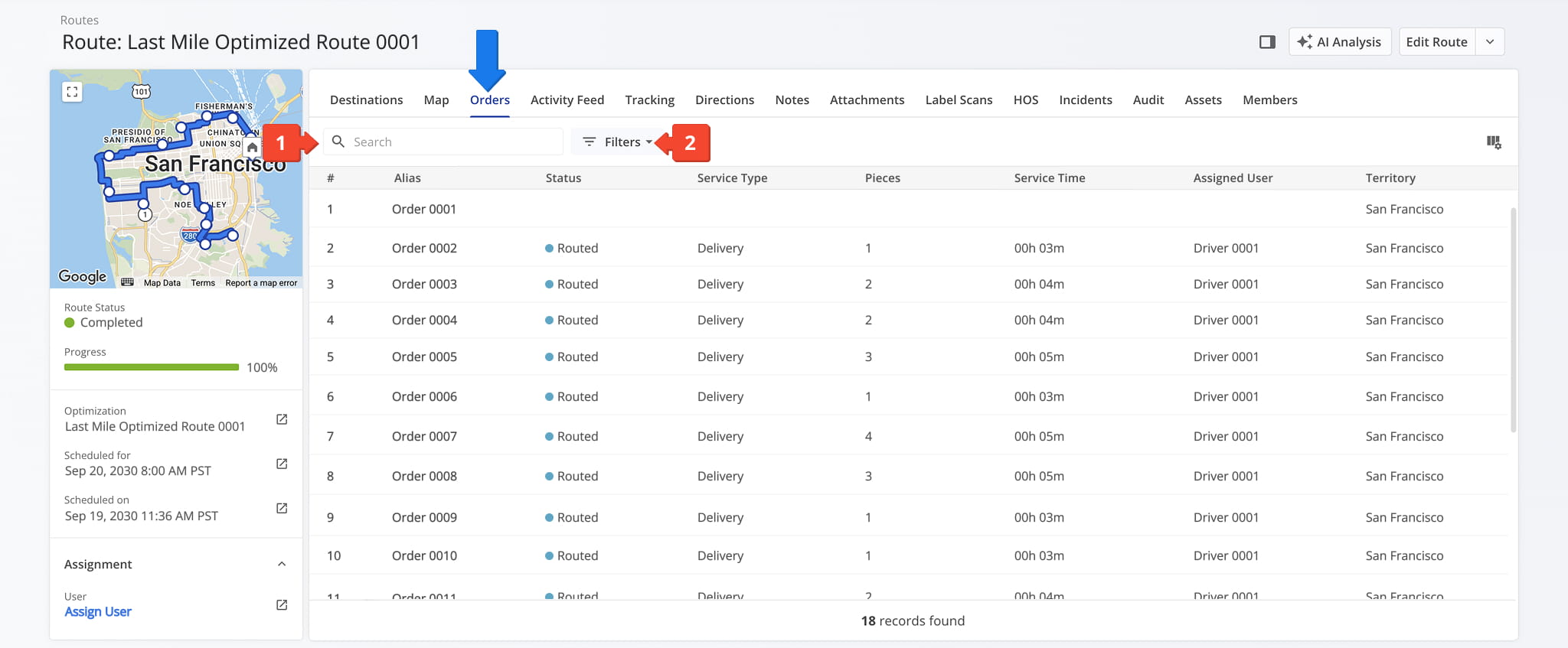Viewport: 1568px width, 648px height.
Task: Select the Order 0005 alias
Action: [x=424, y=357]
